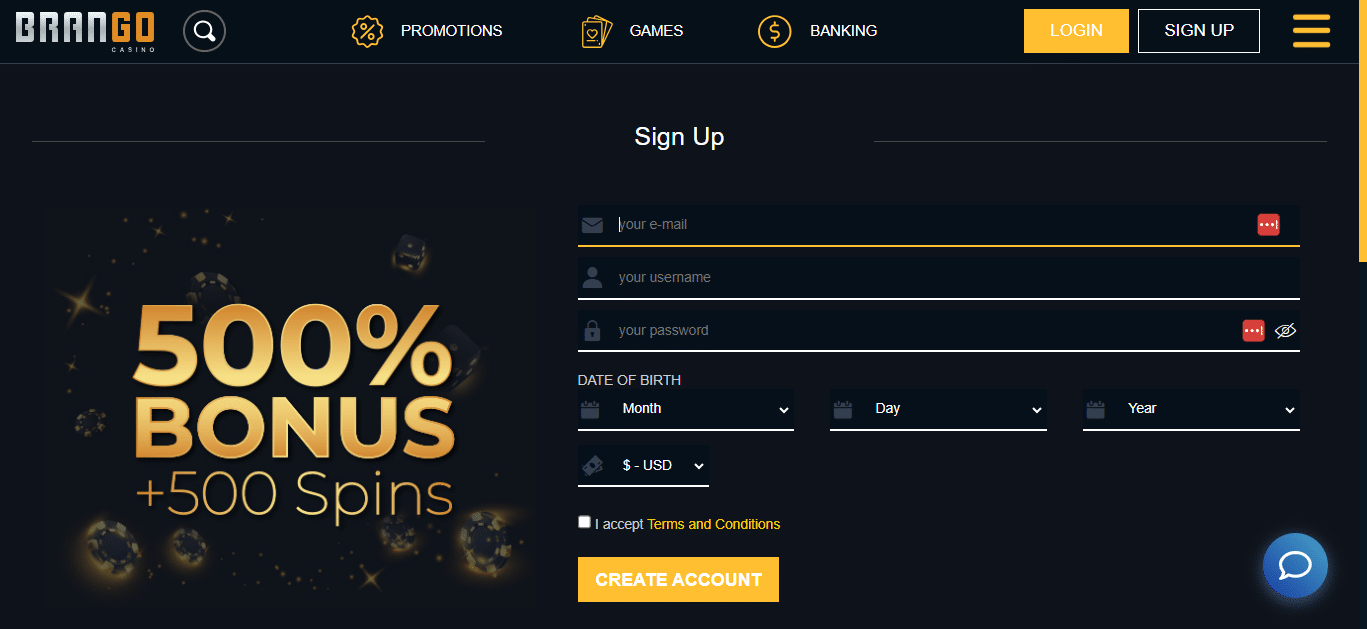Open the live chat bubble icon
The width and height of the screenshot is (1367, 629).
[1295, 565]
